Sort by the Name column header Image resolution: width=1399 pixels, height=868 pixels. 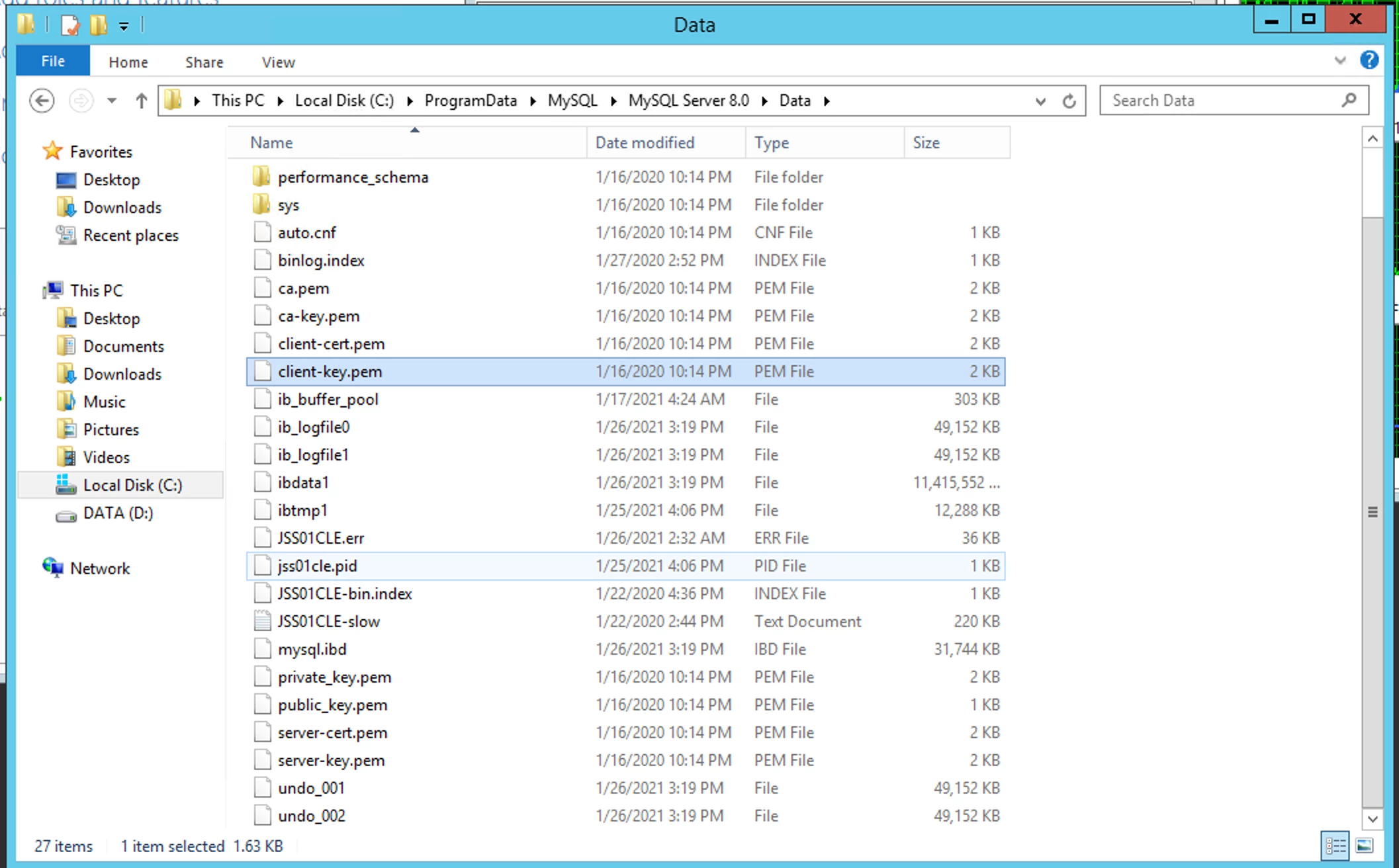[x=408, y=142]
